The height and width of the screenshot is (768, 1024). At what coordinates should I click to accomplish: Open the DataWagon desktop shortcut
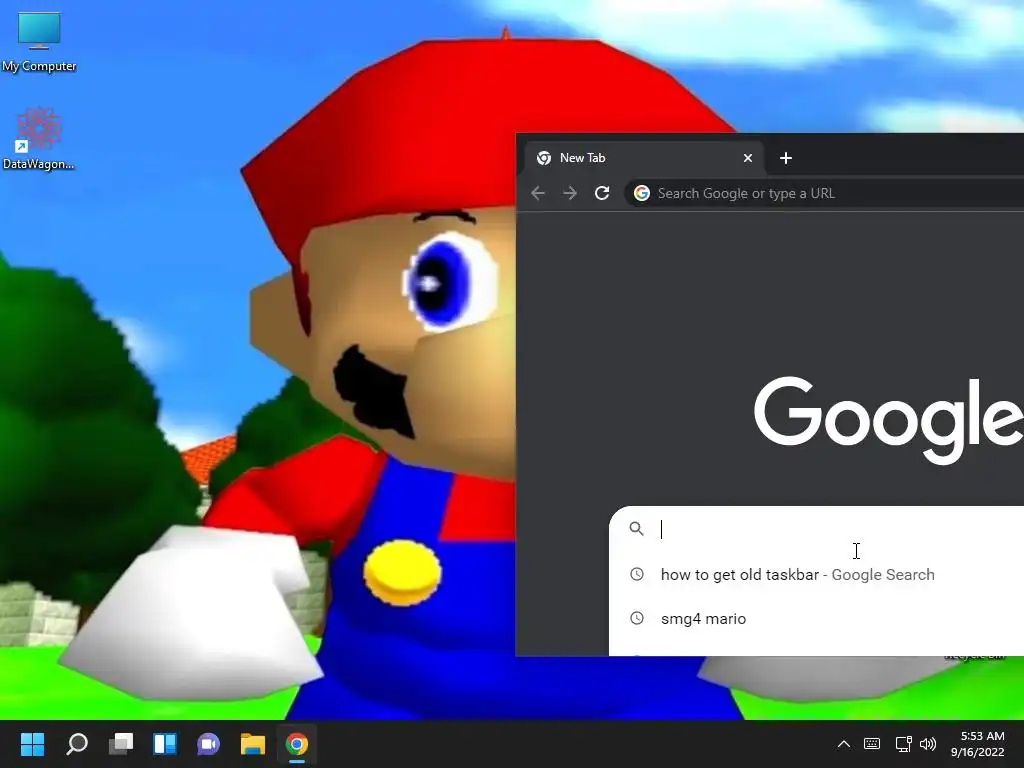coord(39,138)
